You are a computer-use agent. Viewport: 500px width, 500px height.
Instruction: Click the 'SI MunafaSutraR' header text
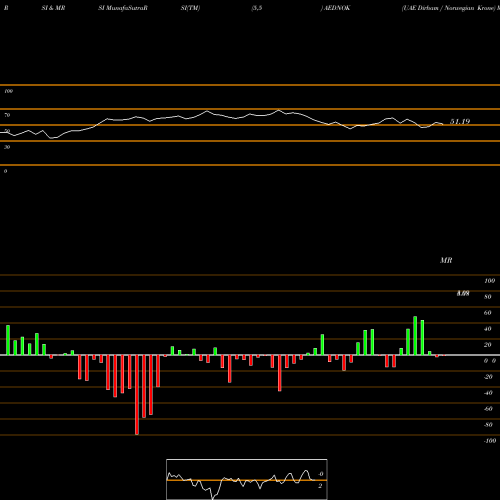click(x=123, y=8)
